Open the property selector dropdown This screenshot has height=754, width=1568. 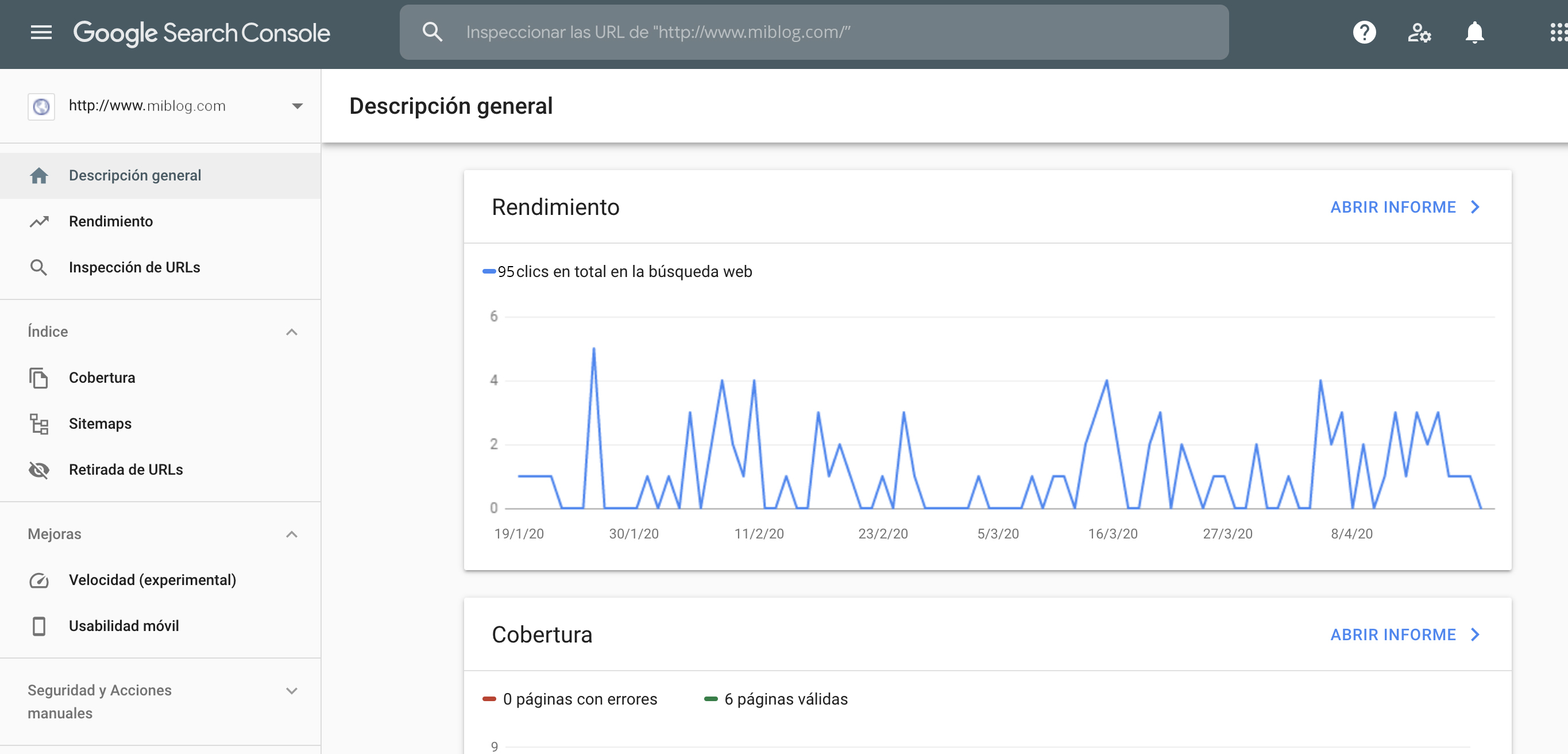(x=296, y=105)
